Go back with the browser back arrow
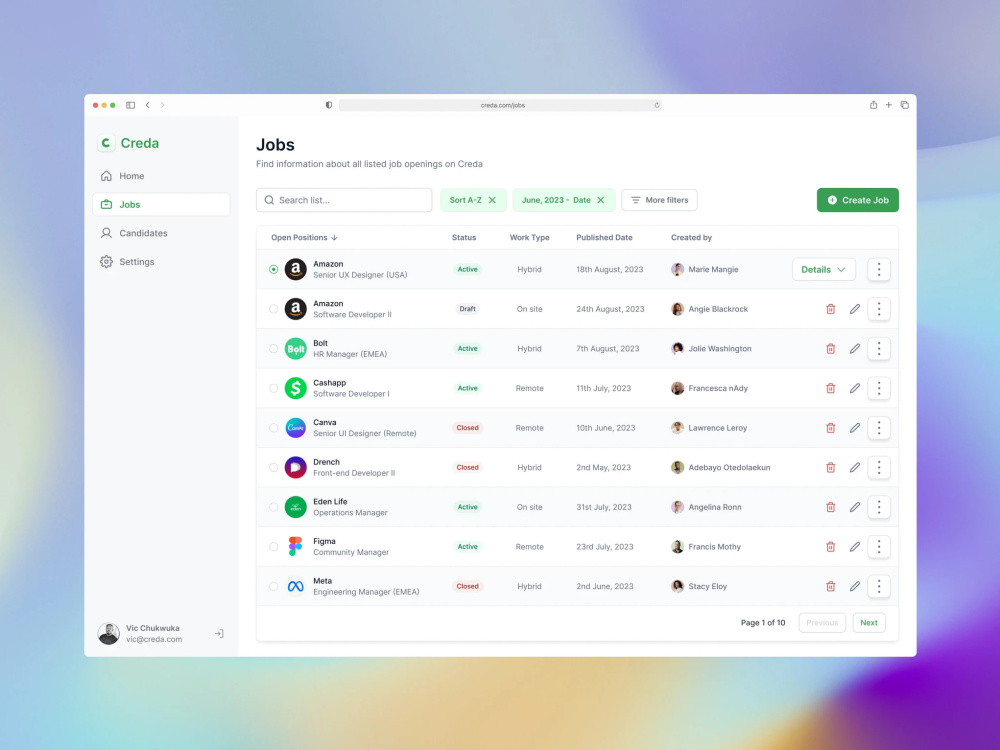The width and height of the screenshot is (1000, 750). (147, 105)
